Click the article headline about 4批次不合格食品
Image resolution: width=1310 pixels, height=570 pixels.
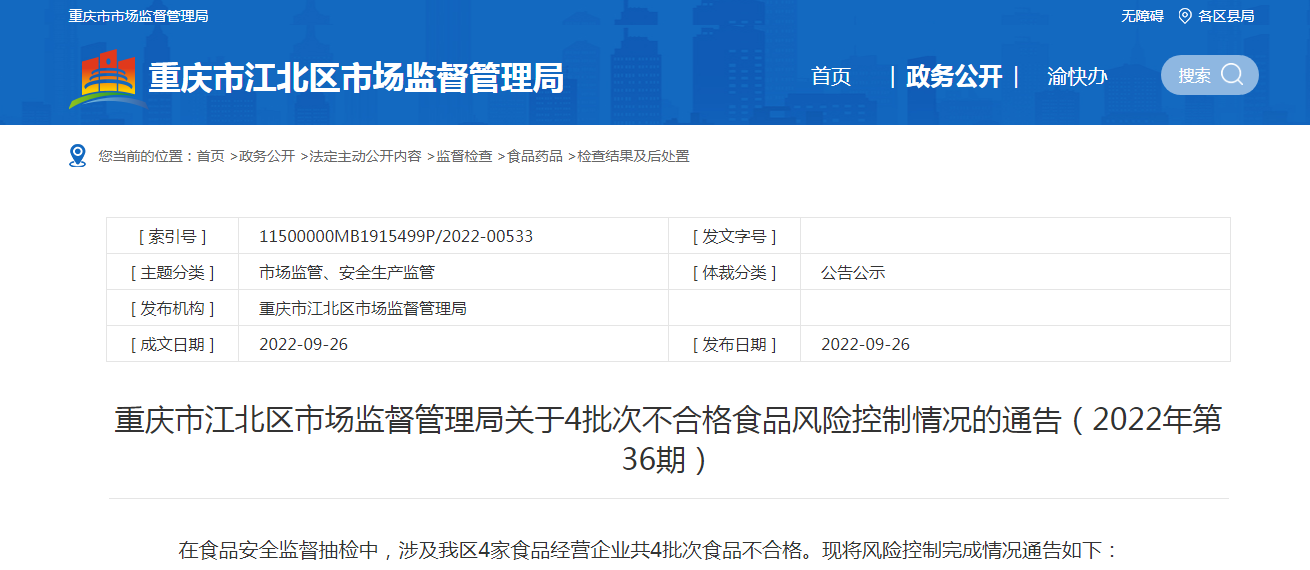[x=668, y=439]
